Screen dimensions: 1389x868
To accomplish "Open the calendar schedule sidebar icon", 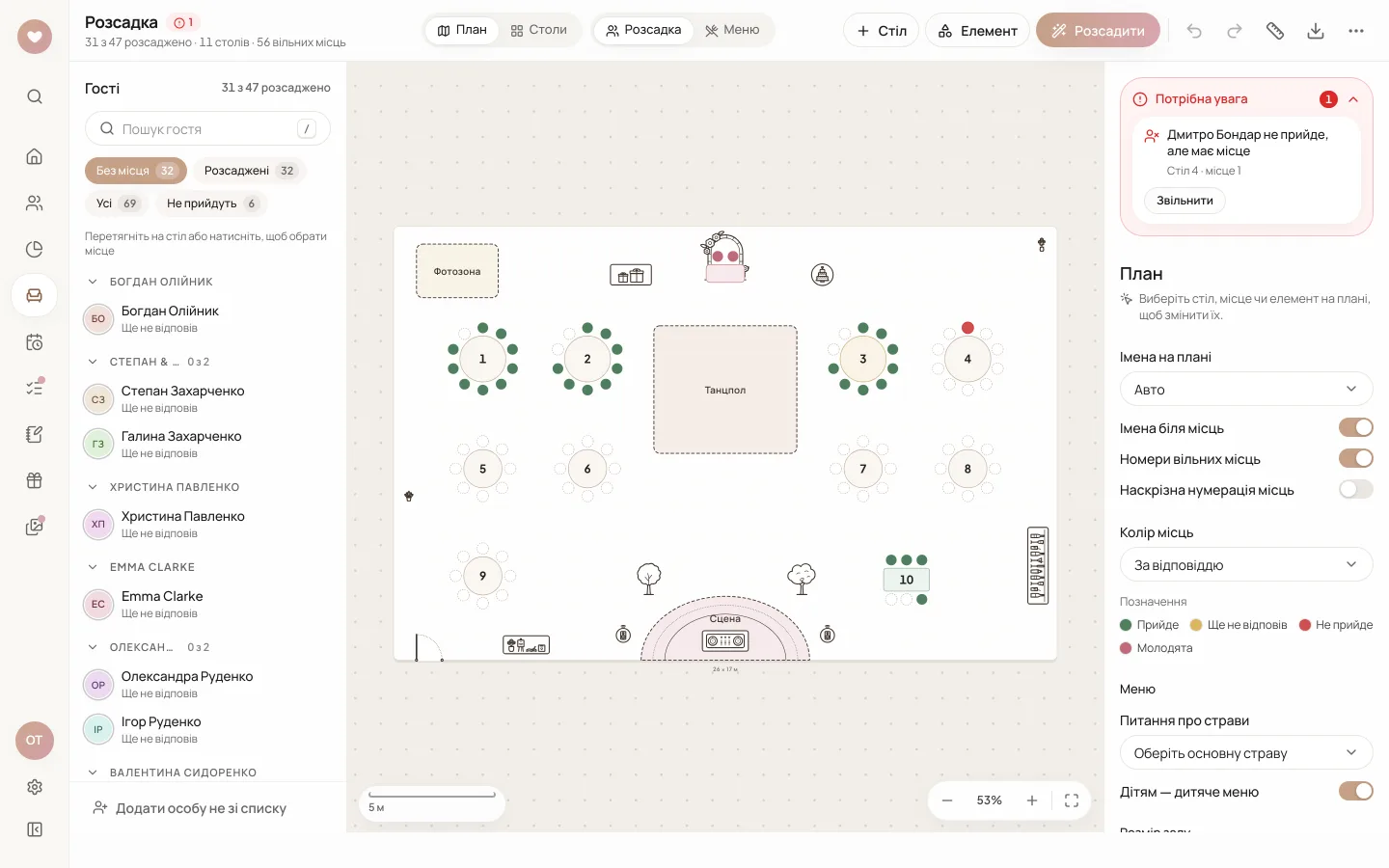I will [x=35, y=341].
